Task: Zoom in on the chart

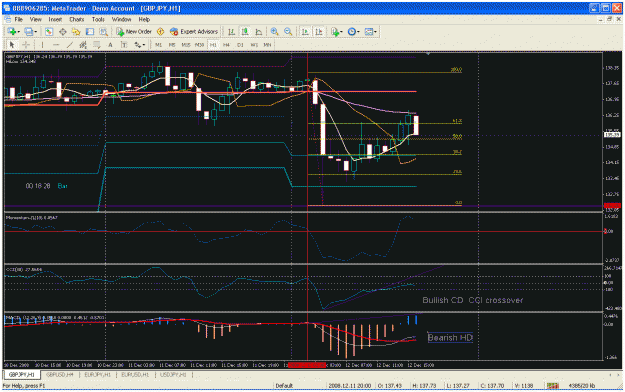Action: coord(274,32)
